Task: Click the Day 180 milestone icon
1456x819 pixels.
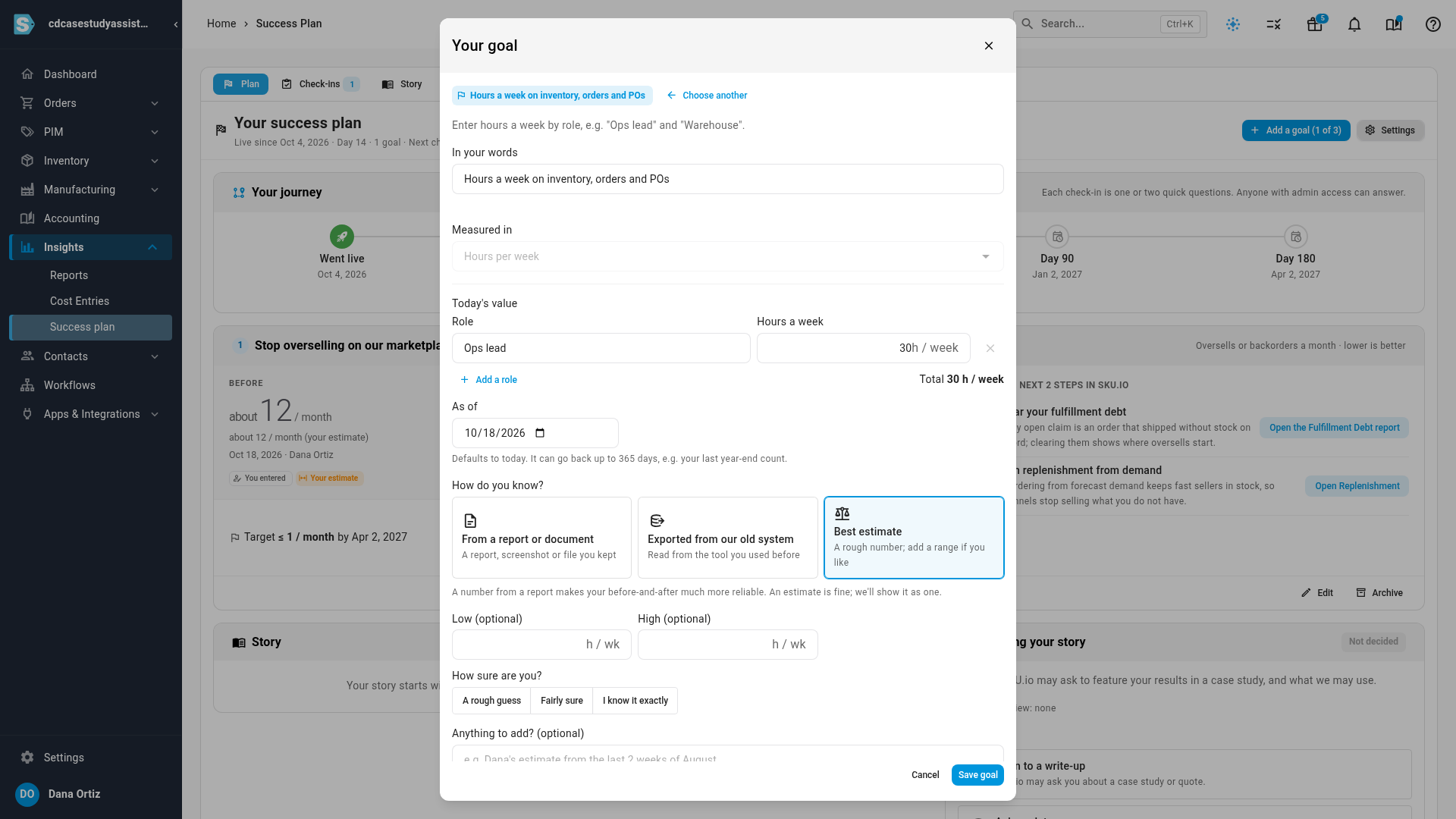Action: (x=1296, y=237)
